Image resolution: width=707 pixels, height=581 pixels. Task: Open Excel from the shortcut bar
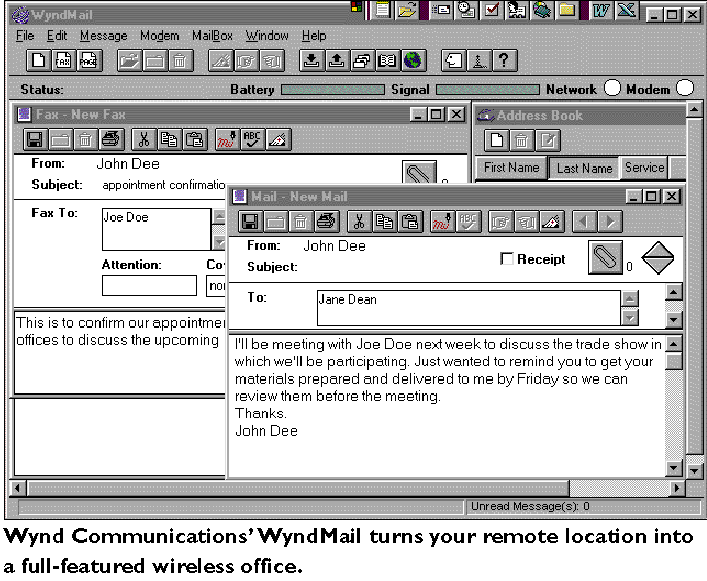tap(626, 9)
